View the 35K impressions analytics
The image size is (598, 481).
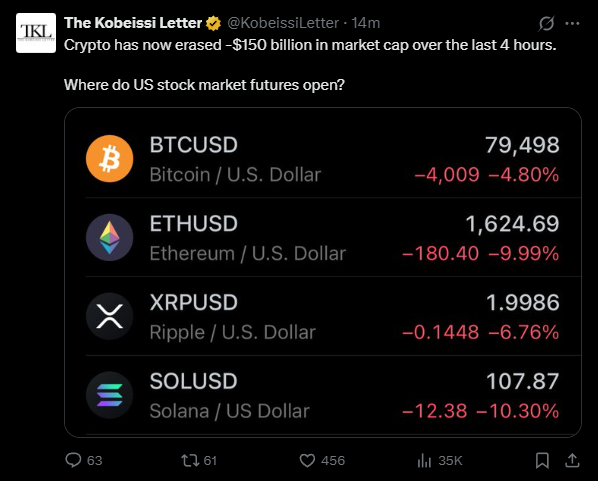tap(439, 460)
